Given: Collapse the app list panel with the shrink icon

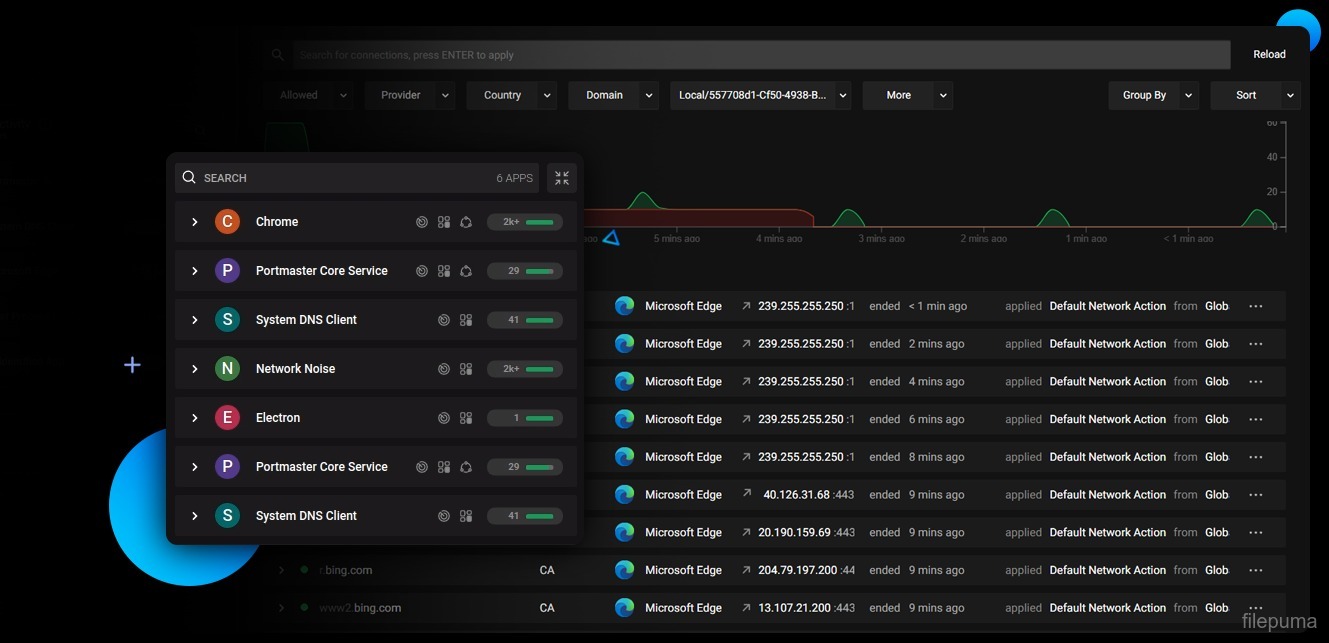Looking at the screenshot, I should 562,178.
